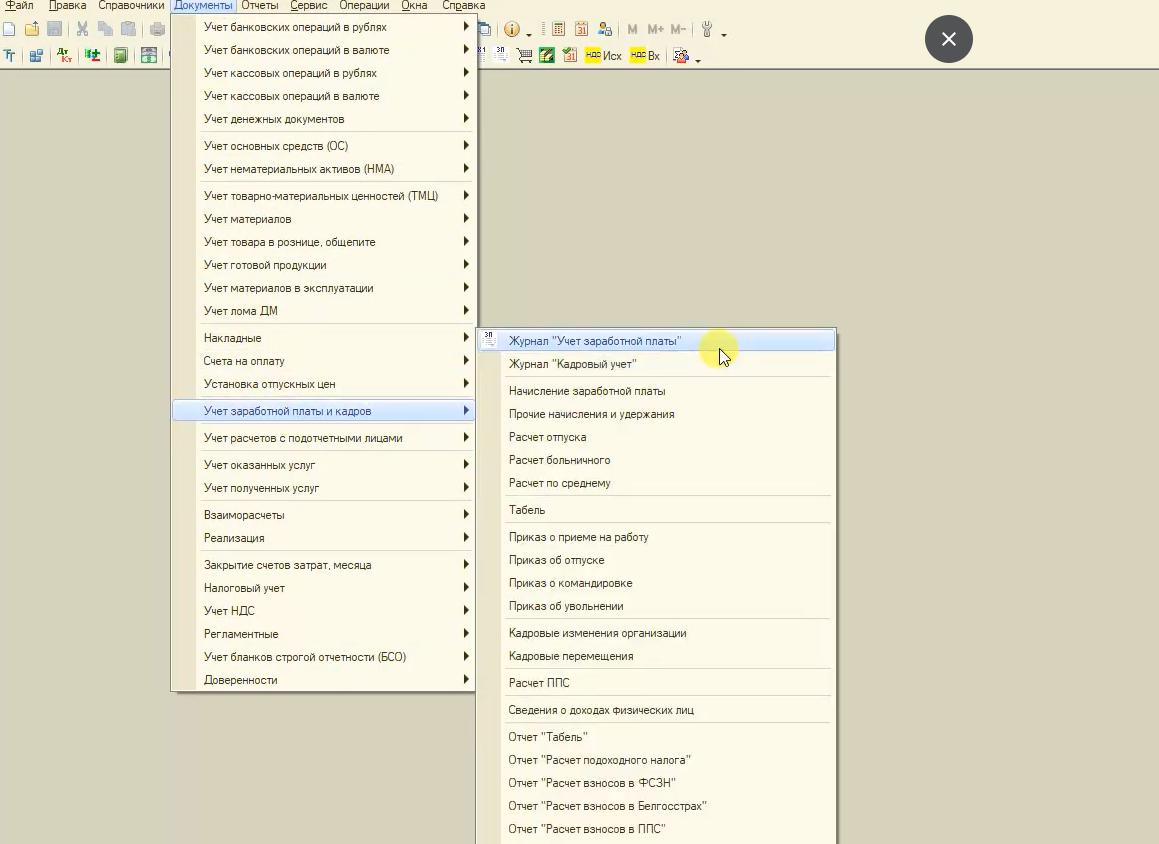Open the calendar toolbar icon

(x=582, y=30)
